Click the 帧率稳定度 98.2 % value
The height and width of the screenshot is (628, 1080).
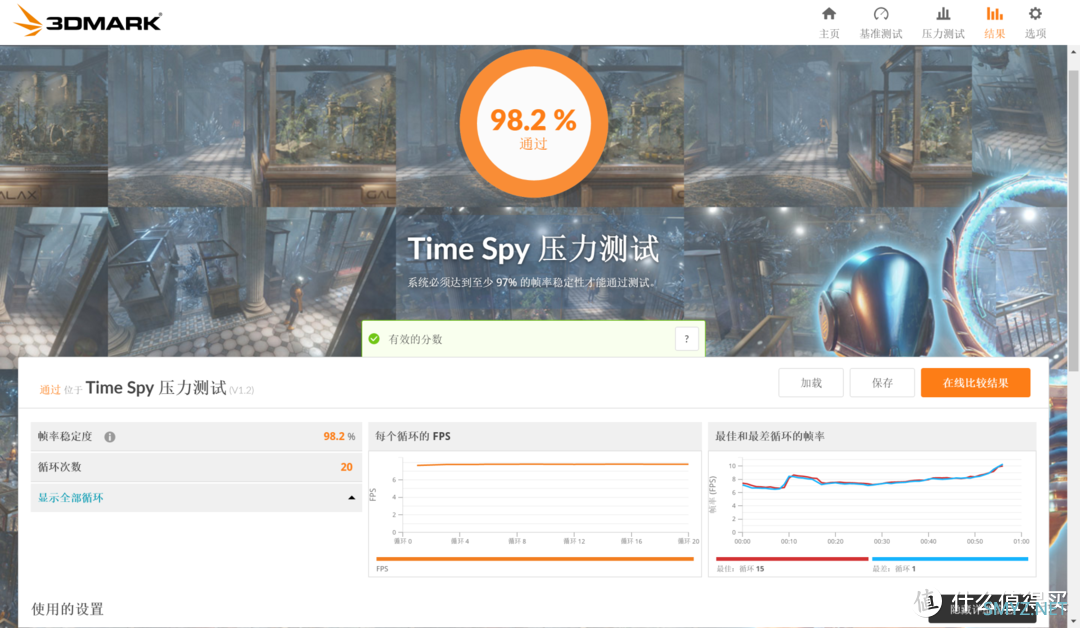click(339, 437)
